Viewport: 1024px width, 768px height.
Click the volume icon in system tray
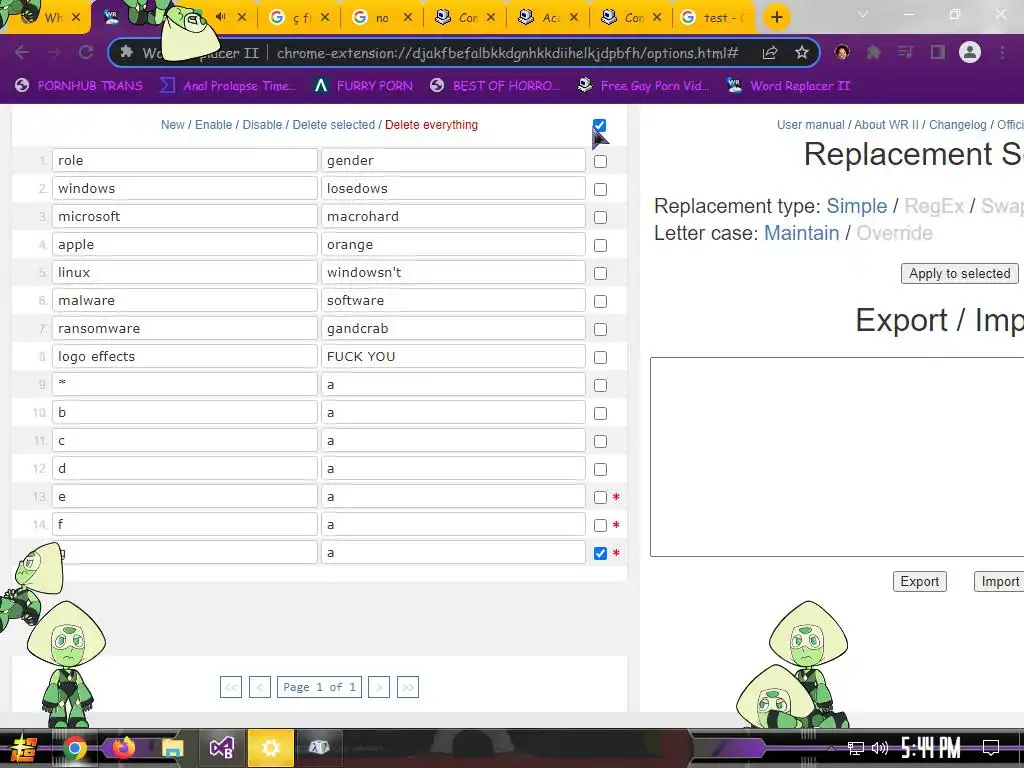pyautogui.click(x=879, y=748)
